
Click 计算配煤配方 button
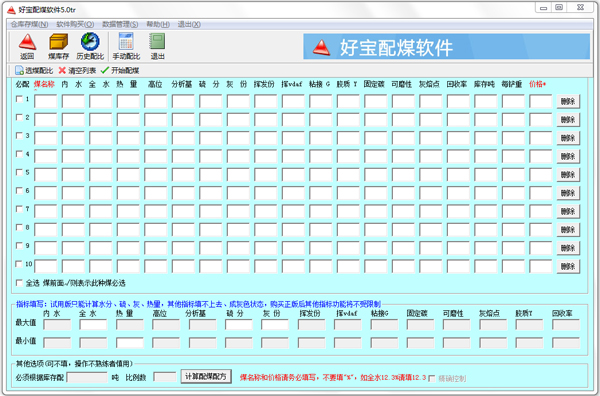pyautogui.click(x=206, y=376)
